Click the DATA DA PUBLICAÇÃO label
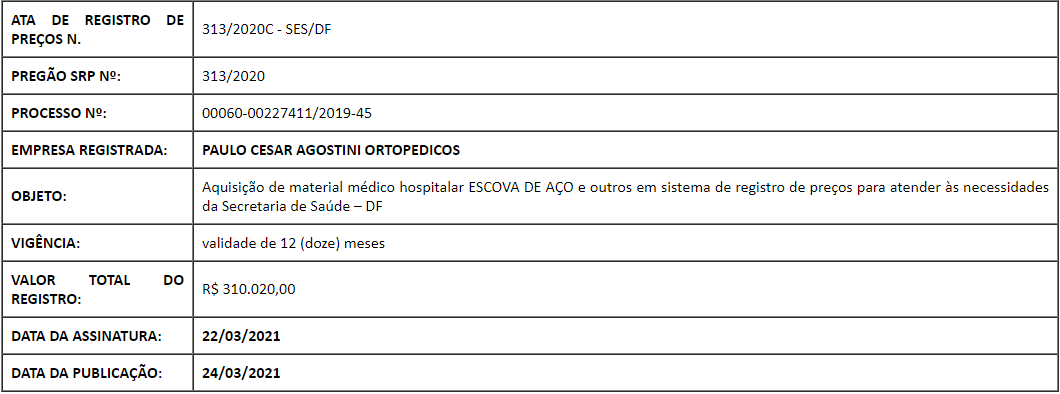Image resolution: width=1060 pixels, height=394 pixels. point(87,373)
